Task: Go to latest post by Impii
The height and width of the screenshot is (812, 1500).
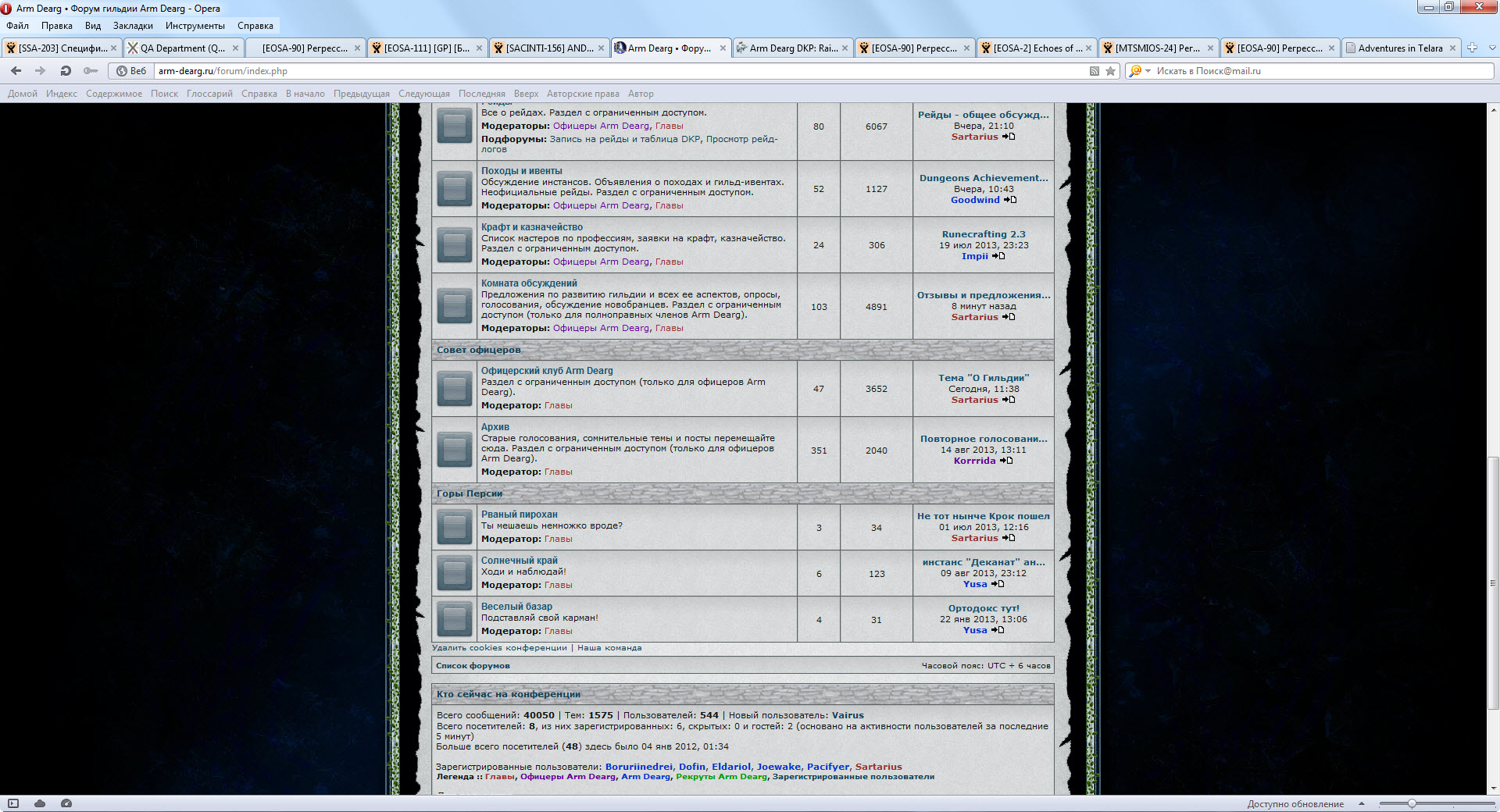Action: (x=998, y=256)
